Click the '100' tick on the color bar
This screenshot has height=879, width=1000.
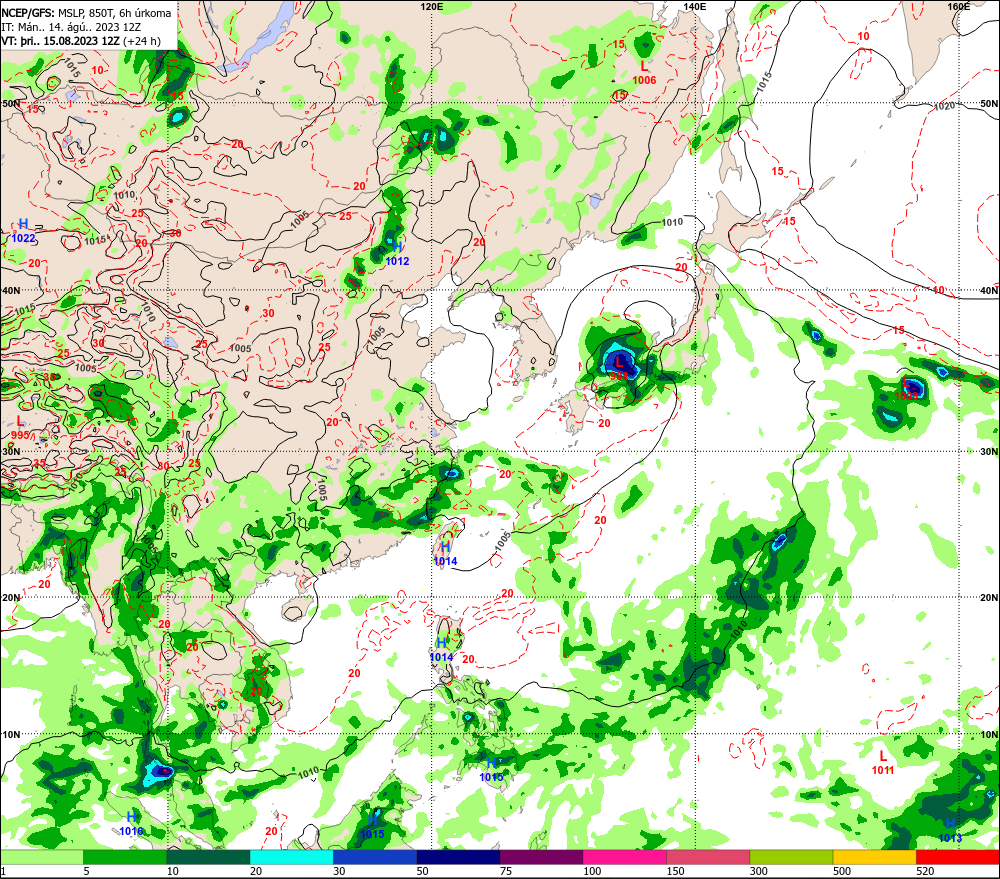[x=592, y=871]
